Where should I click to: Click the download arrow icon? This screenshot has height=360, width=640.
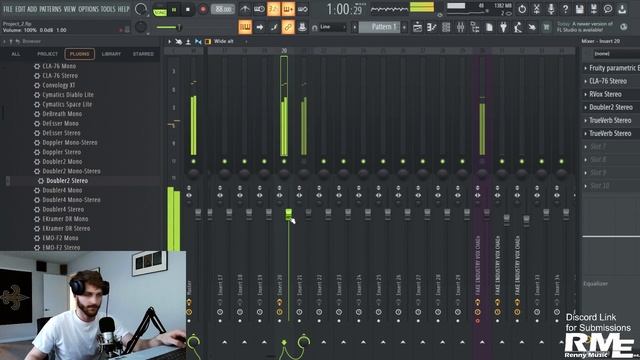622,9
